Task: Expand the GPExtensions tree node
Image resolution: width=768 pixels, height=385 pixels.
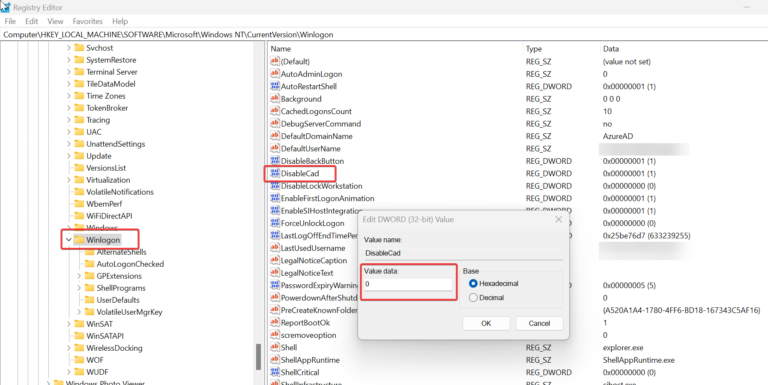Action: (79, 276)
